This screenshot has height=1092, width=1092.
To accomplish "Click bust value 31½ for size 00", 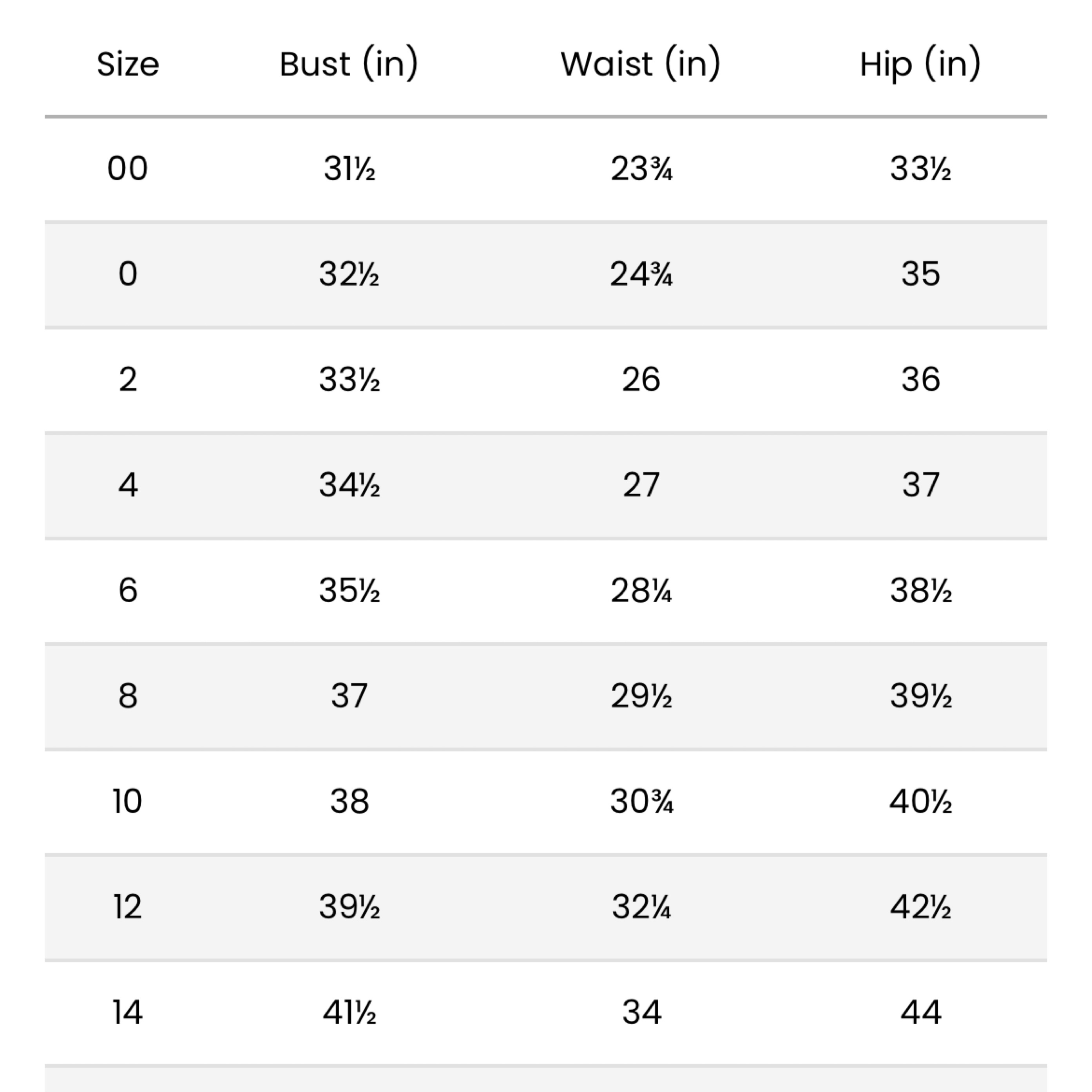I will pyautogui.click(x=349, y=168).
